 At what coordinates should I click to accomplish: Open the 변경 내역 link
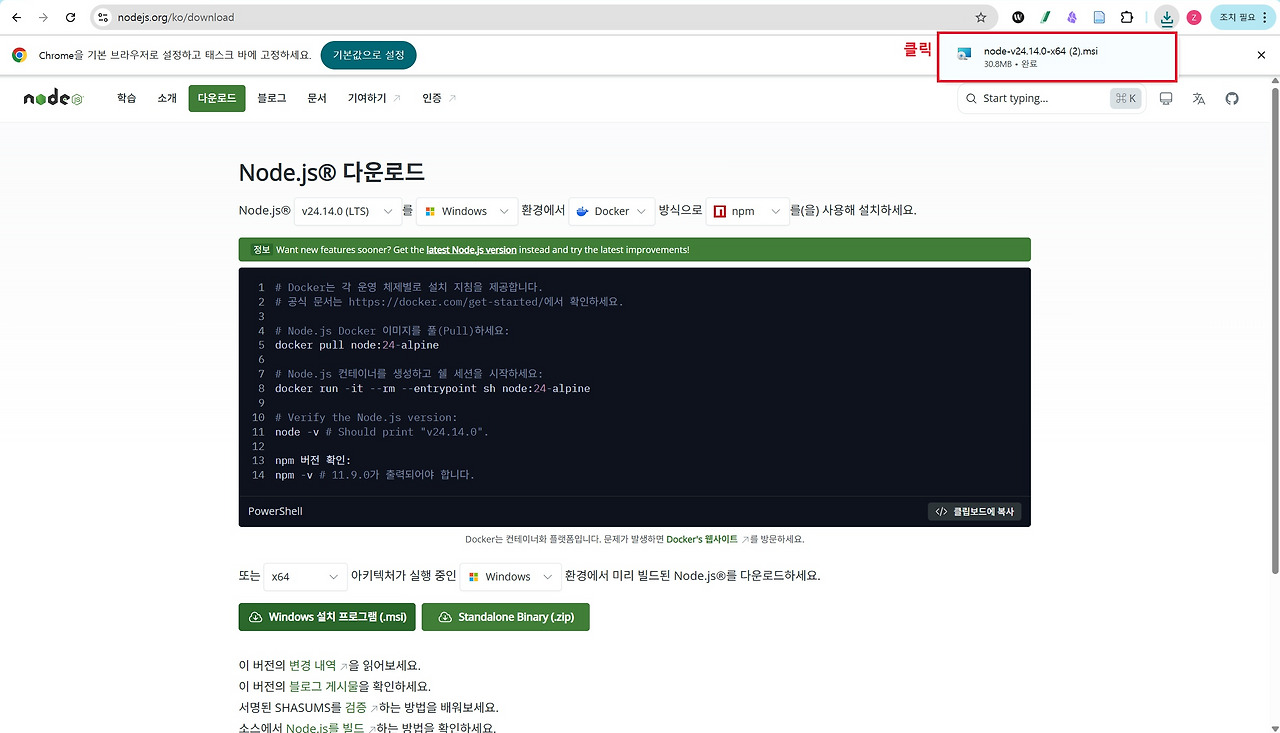tap(318, 665)
